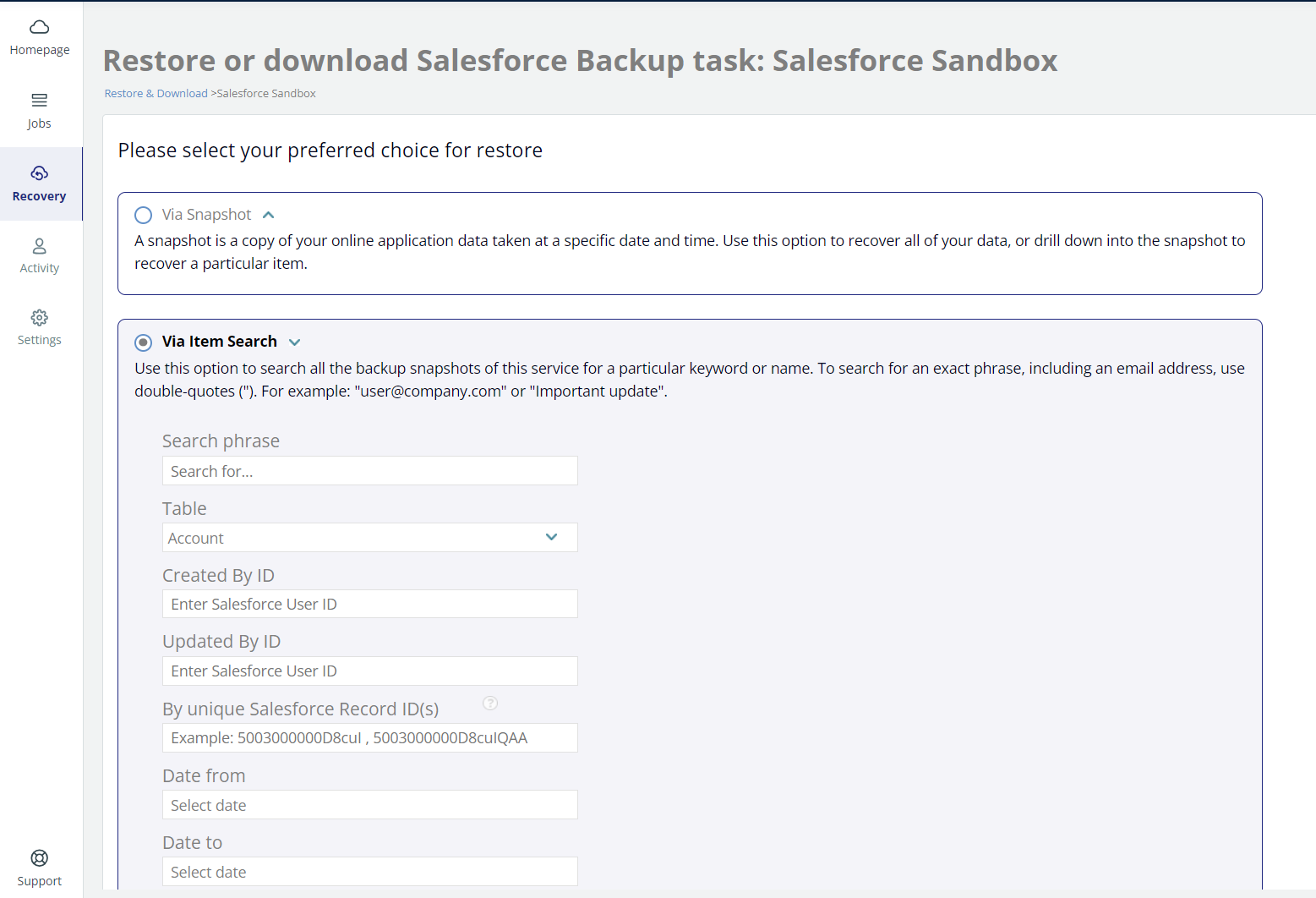Open the Restore & Download link
1316x898 pixels.
tap(156, 93)
